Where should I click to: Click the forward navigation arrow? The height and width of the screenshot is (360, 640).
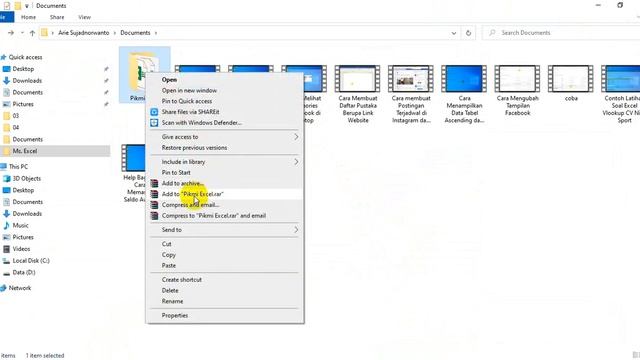click(x=11, y=33)
